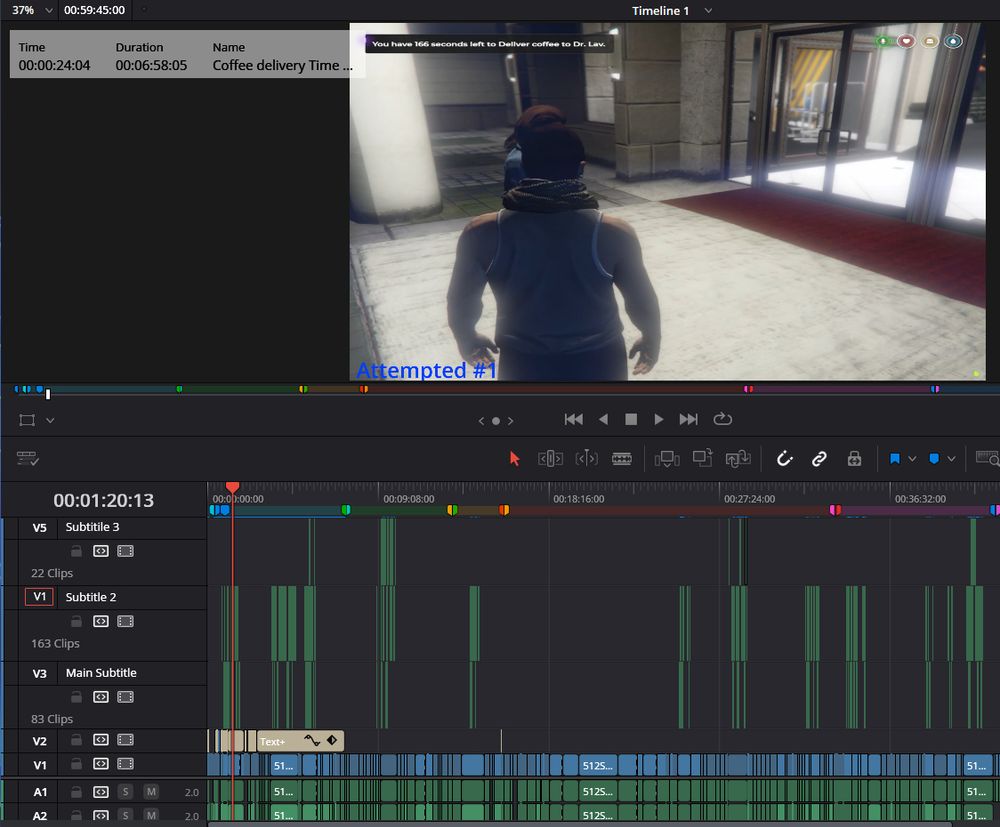Toggle Position Lock icon
This screenshot has height=827, width=1000.
854,458
